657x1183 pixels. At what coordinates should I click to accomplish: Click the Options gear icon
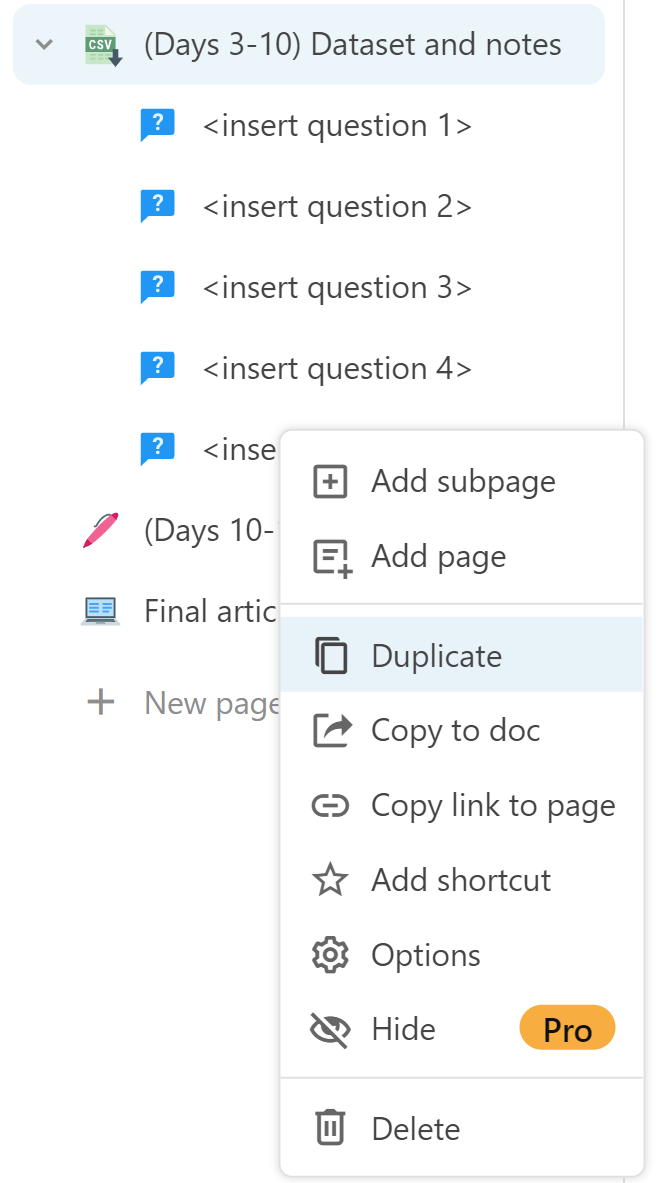pyautogui.click(x=330, y=956)
